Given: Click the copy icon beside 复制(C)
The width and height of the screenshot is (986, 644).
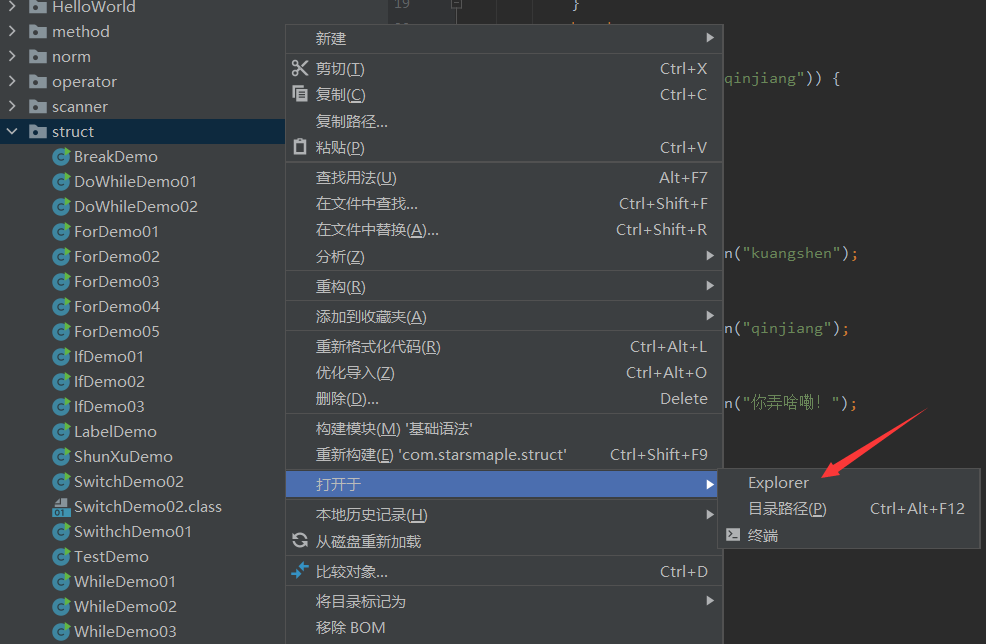Looking at the screenshot, I should [300, 94].
